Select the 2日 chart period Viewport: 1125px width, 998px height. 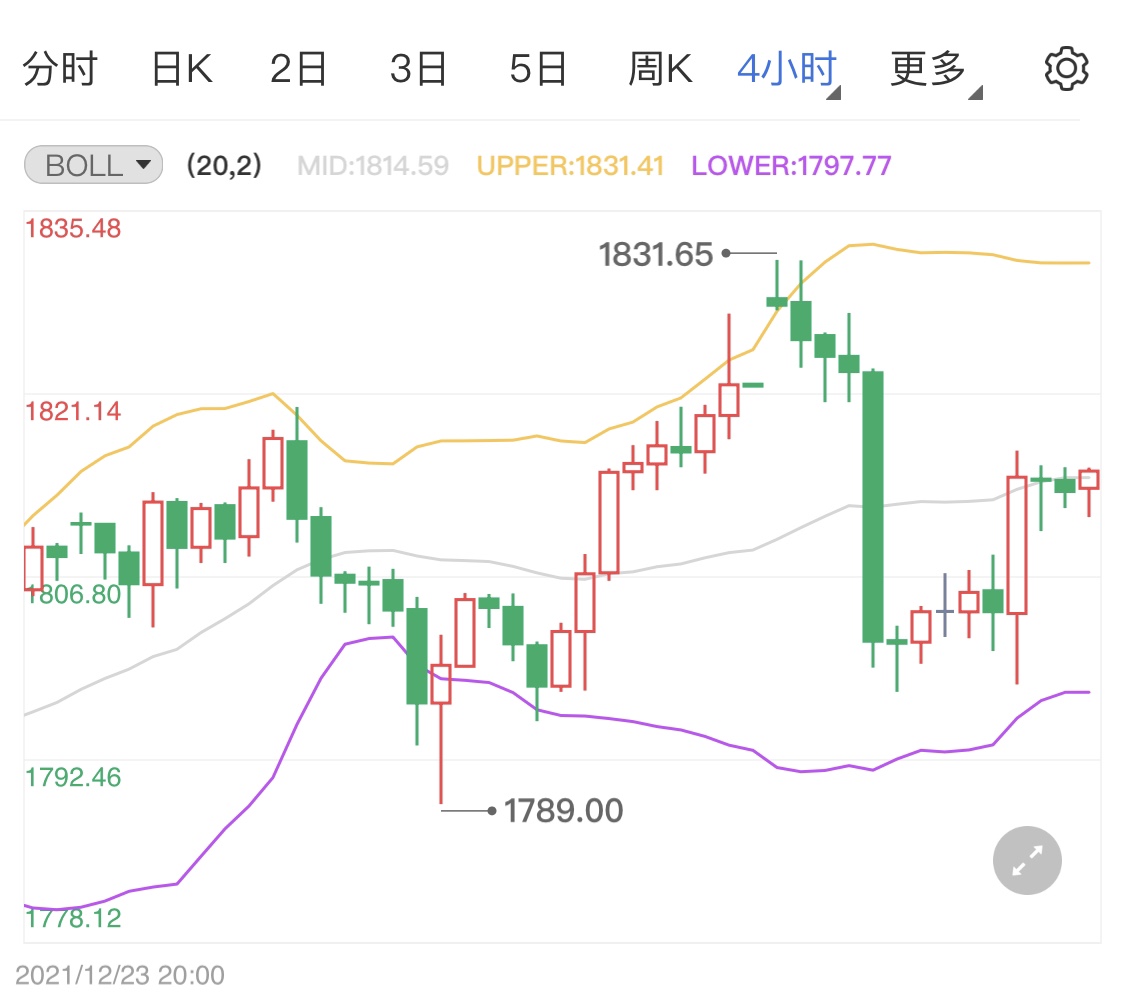click(298, 69)
